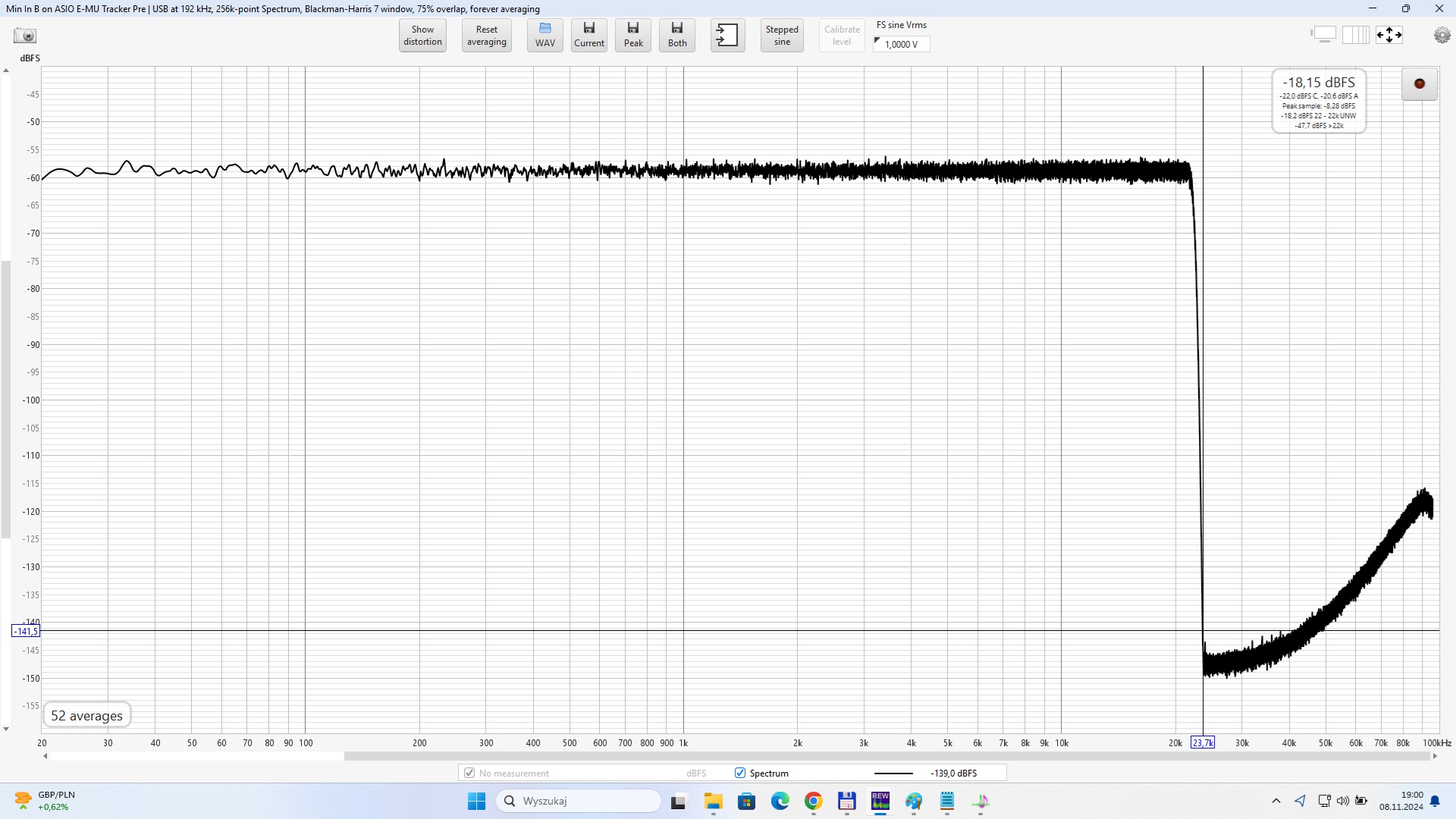The height and width of the screenshot is (819, 1456).
Task: Click the vertical axis scrollbar thumb
Action: pyautogui.click(x=6, y=400)
